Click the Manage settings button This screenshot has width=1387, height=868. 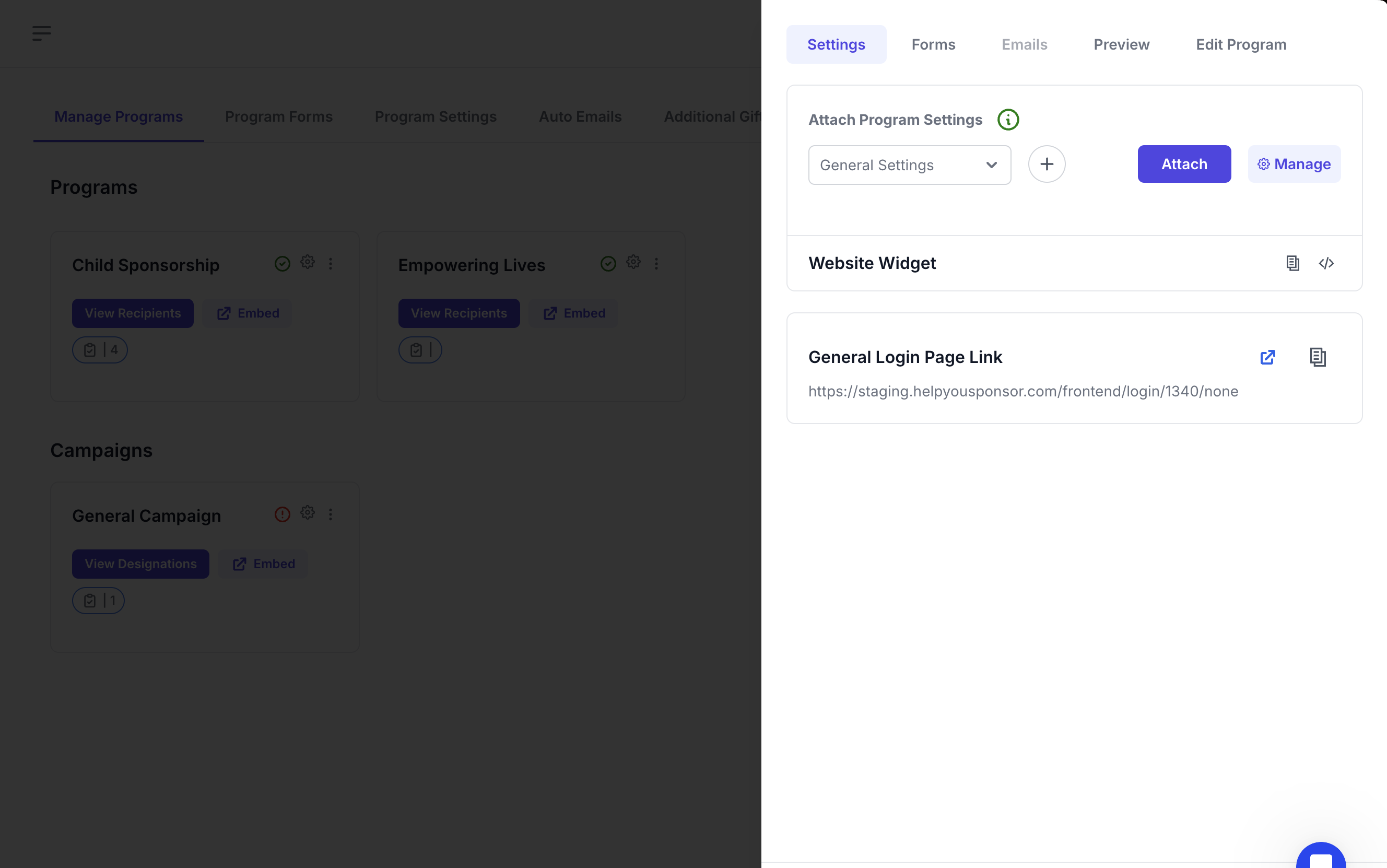pos(1294,164)
